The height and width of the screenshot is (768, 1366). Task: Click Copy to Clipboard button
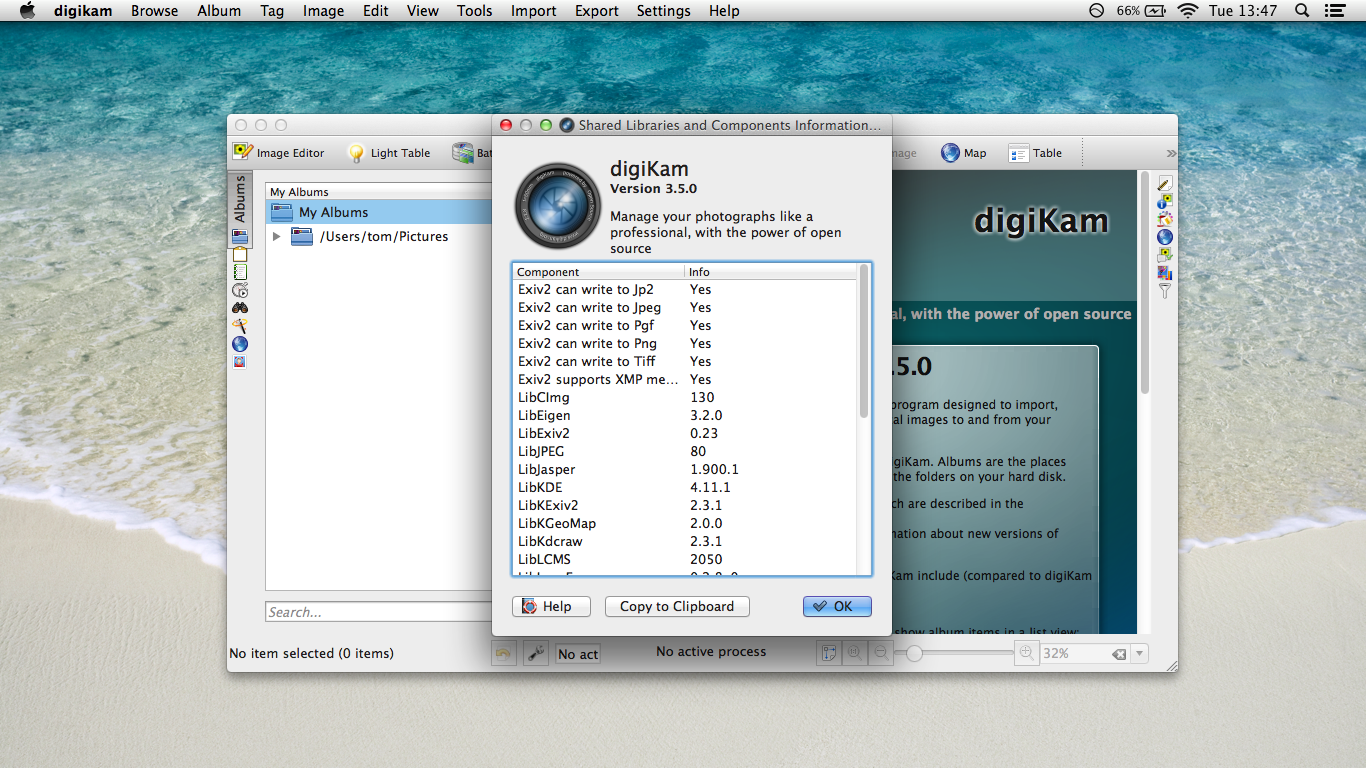[677, 606]
